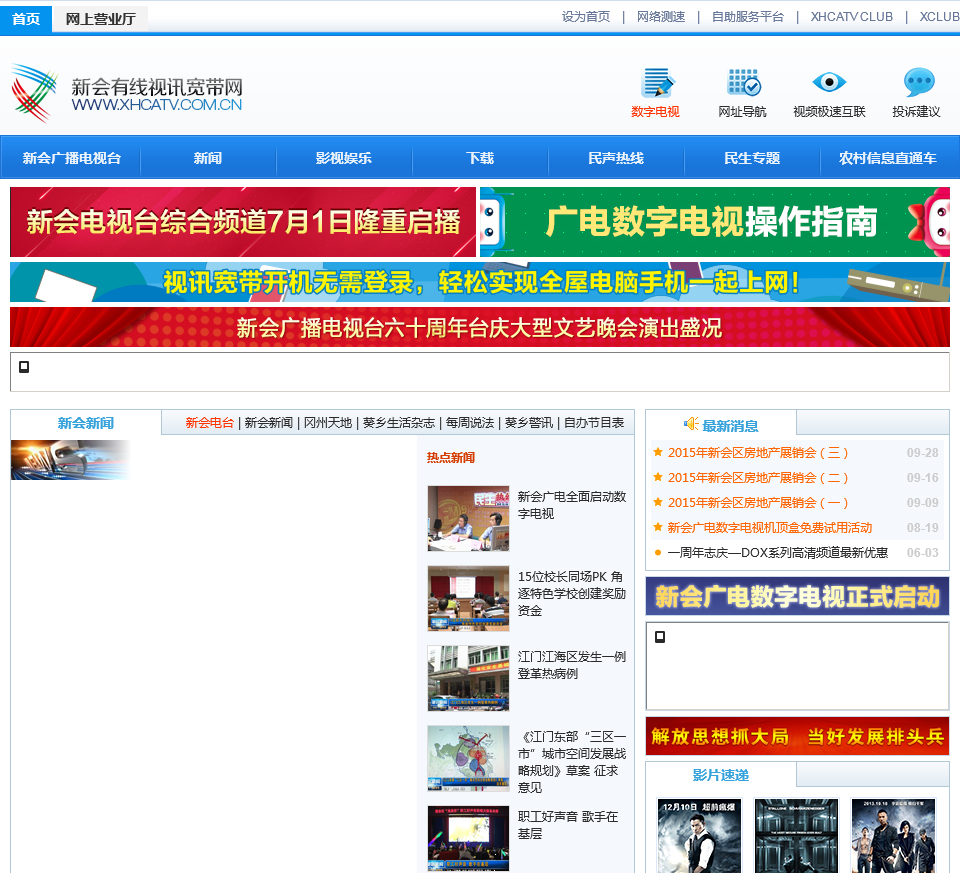Open thumbnail for 15位校长同场PK story
This screenshot has height=873, width=960.
click(468, 599)
